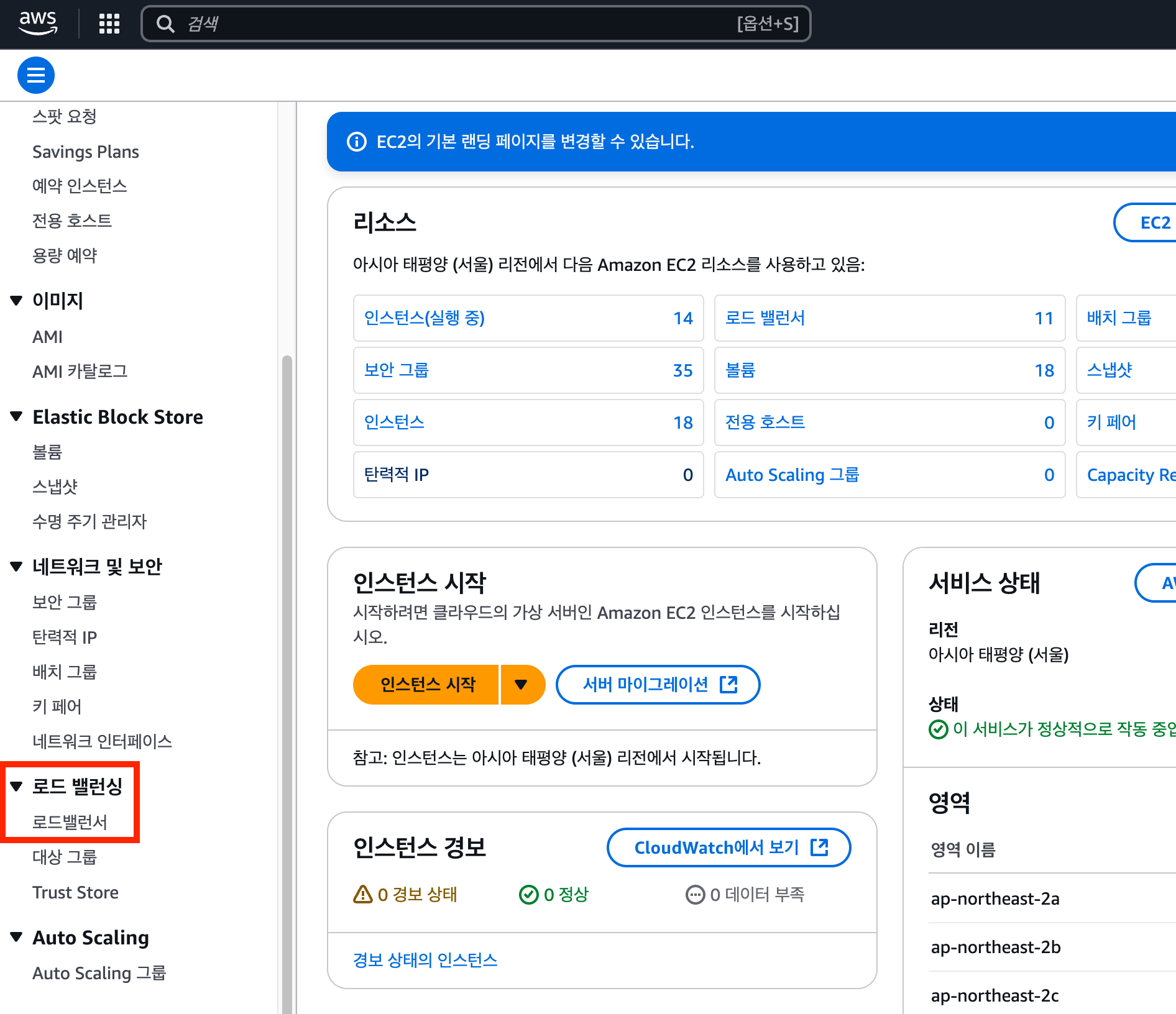The width and height of the screenshot is (1176, 1014).
Task: Click the 탄력적 IP resource cell
Action: click(528, 475)
